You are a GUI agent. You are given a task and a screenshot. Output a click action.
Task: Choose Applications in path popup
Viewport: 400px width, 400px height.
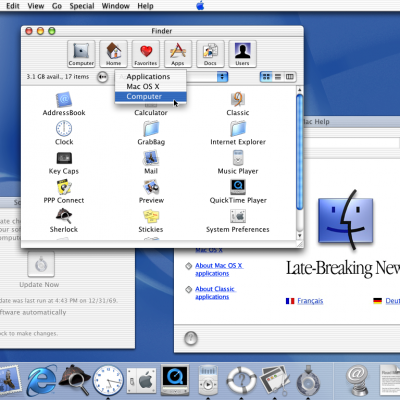[x=150, y=77]
